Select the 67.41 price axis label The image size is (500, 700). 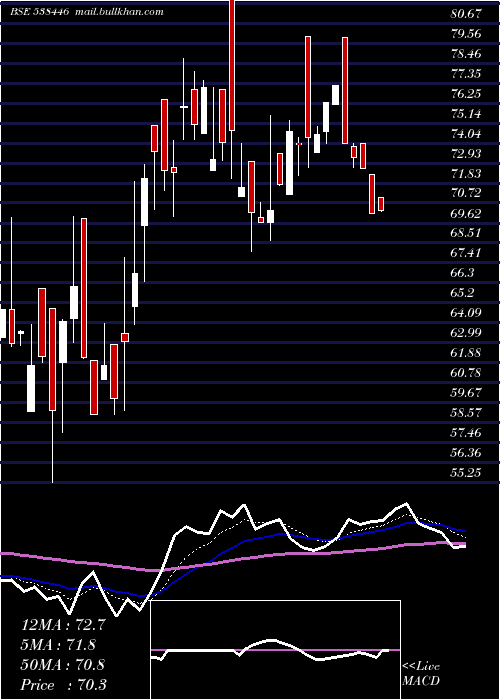pos(466,253)
